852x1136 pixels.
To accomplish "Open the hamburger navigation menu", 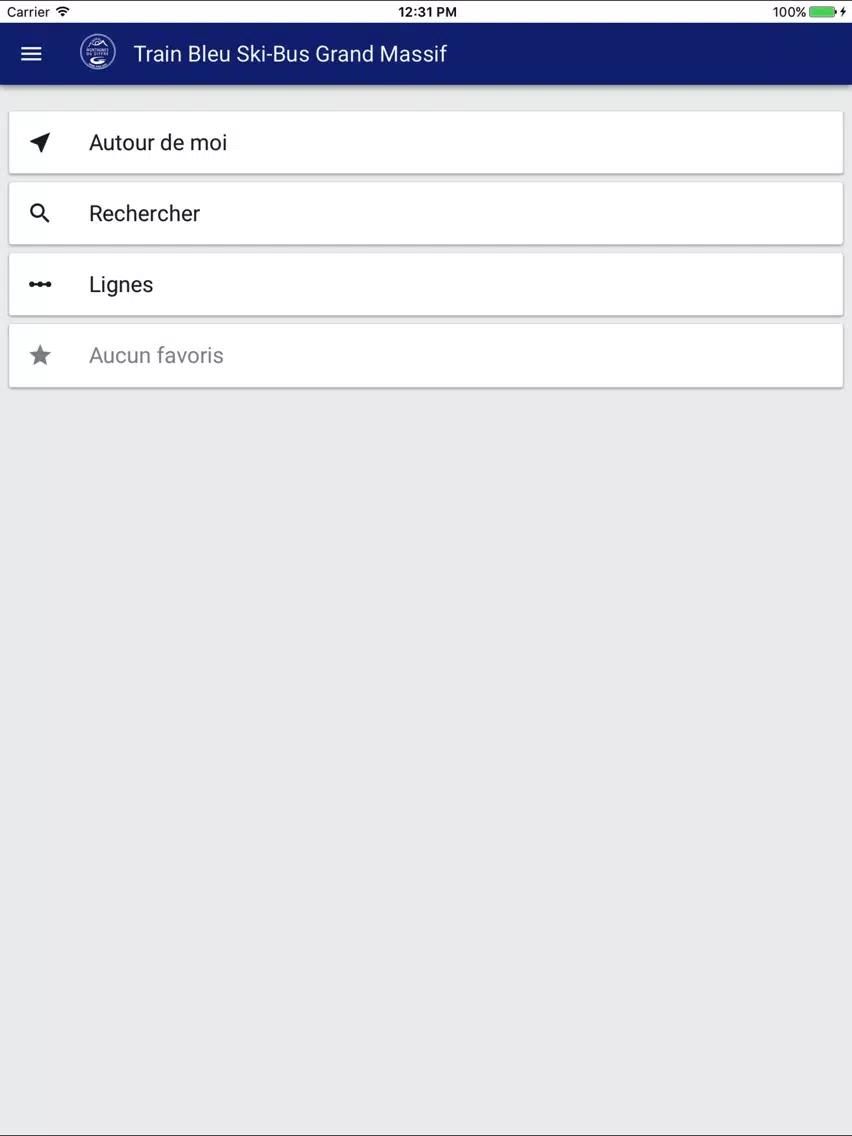I will point(31,54).
